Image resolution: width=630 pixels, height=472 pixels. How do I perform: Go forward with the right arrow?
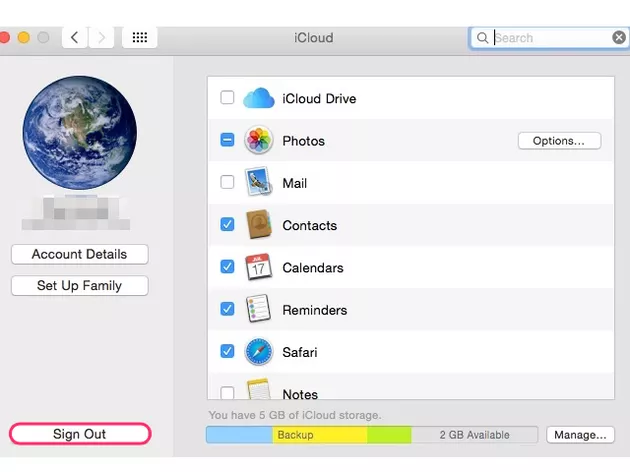pos(101,37)
